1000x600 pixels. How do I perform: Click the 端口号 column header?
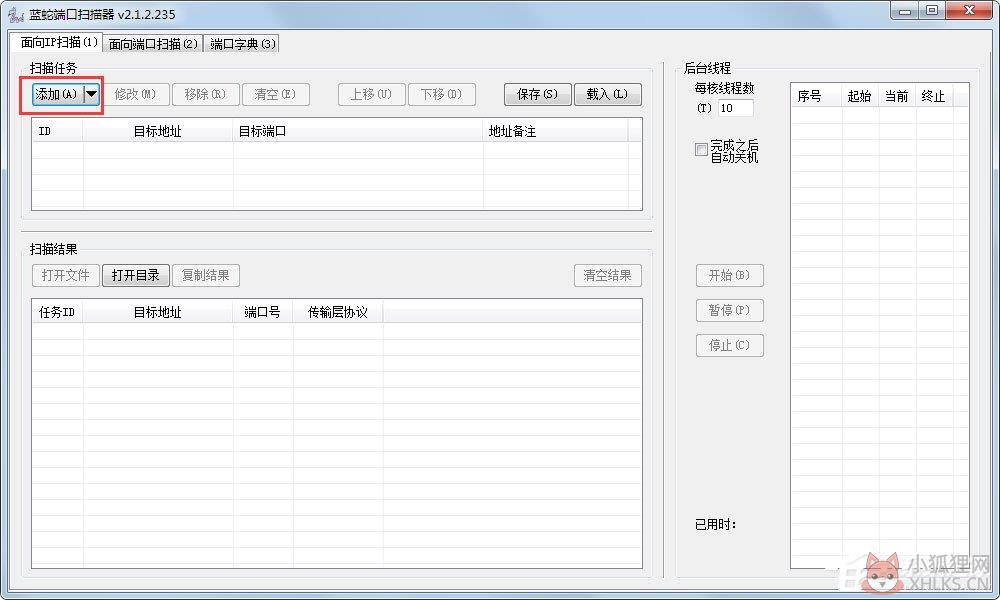coord(263,312)
